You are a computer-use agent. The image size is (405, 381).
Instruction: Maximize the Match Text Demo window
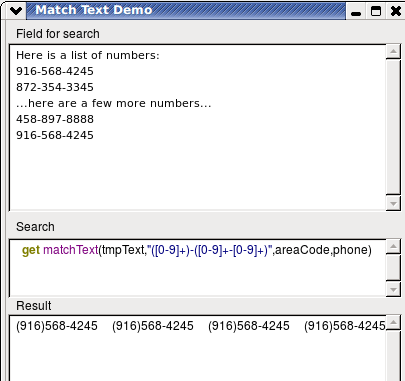click(376, 12)
